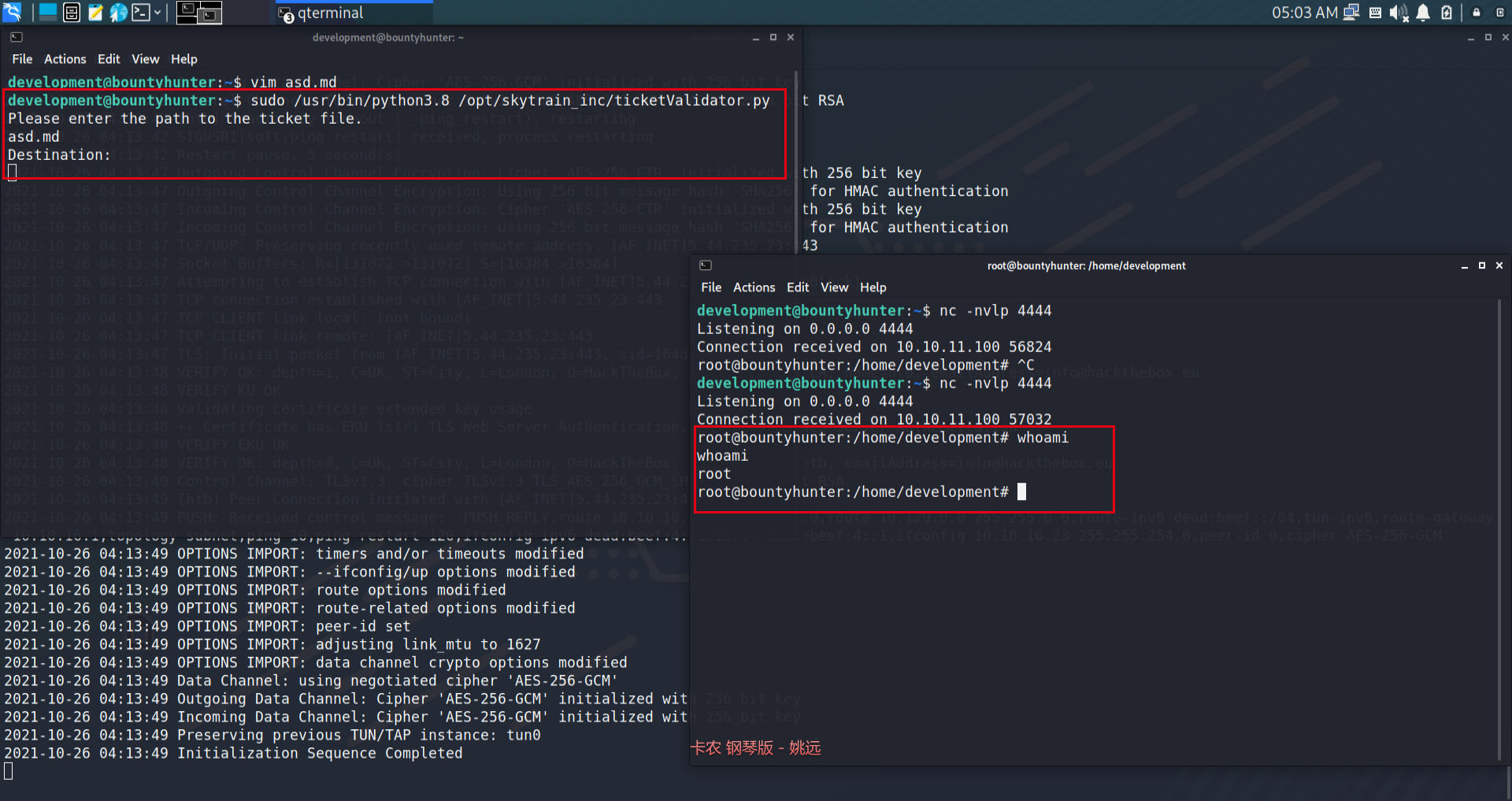The width and height of the screenshot is (1512, 801).
Task: Open the power manager battery icon
Action: [1447, 12]
